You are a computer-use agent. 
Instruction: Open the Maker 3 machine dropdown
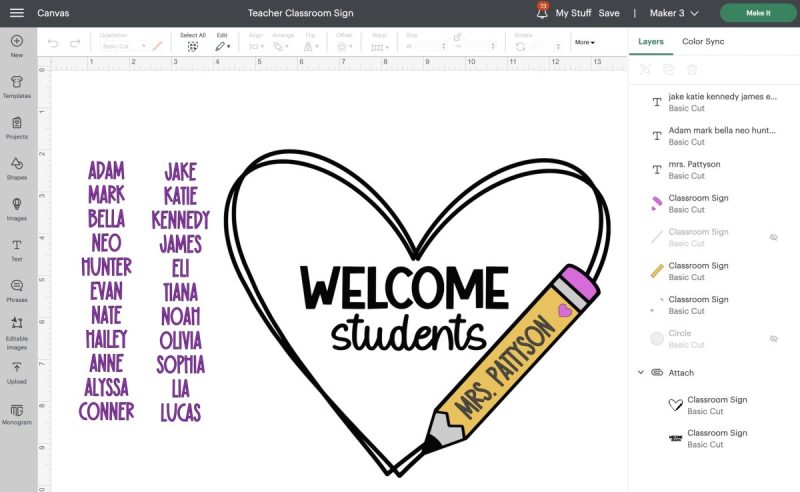[673, 13]
